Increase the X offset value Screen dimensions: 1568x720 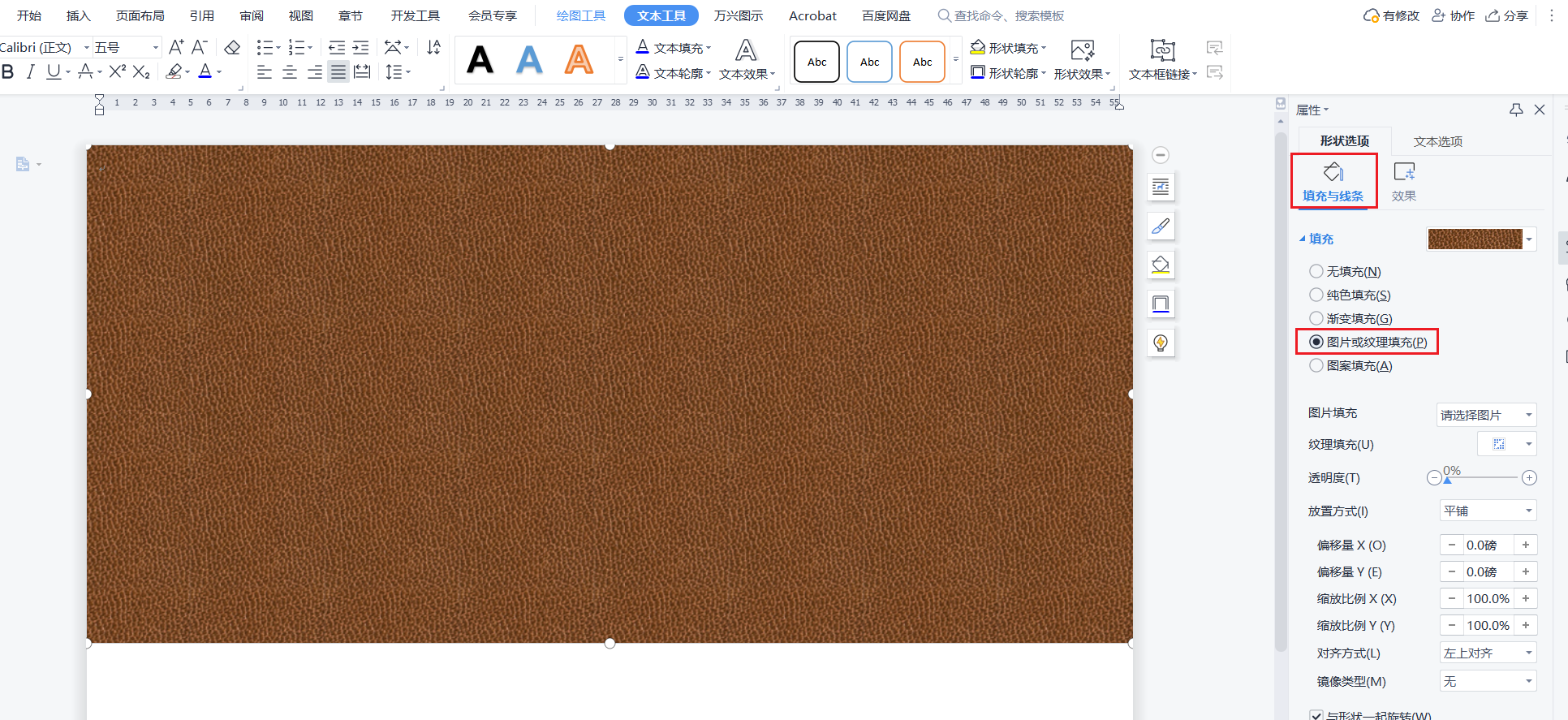point(1526,545)
